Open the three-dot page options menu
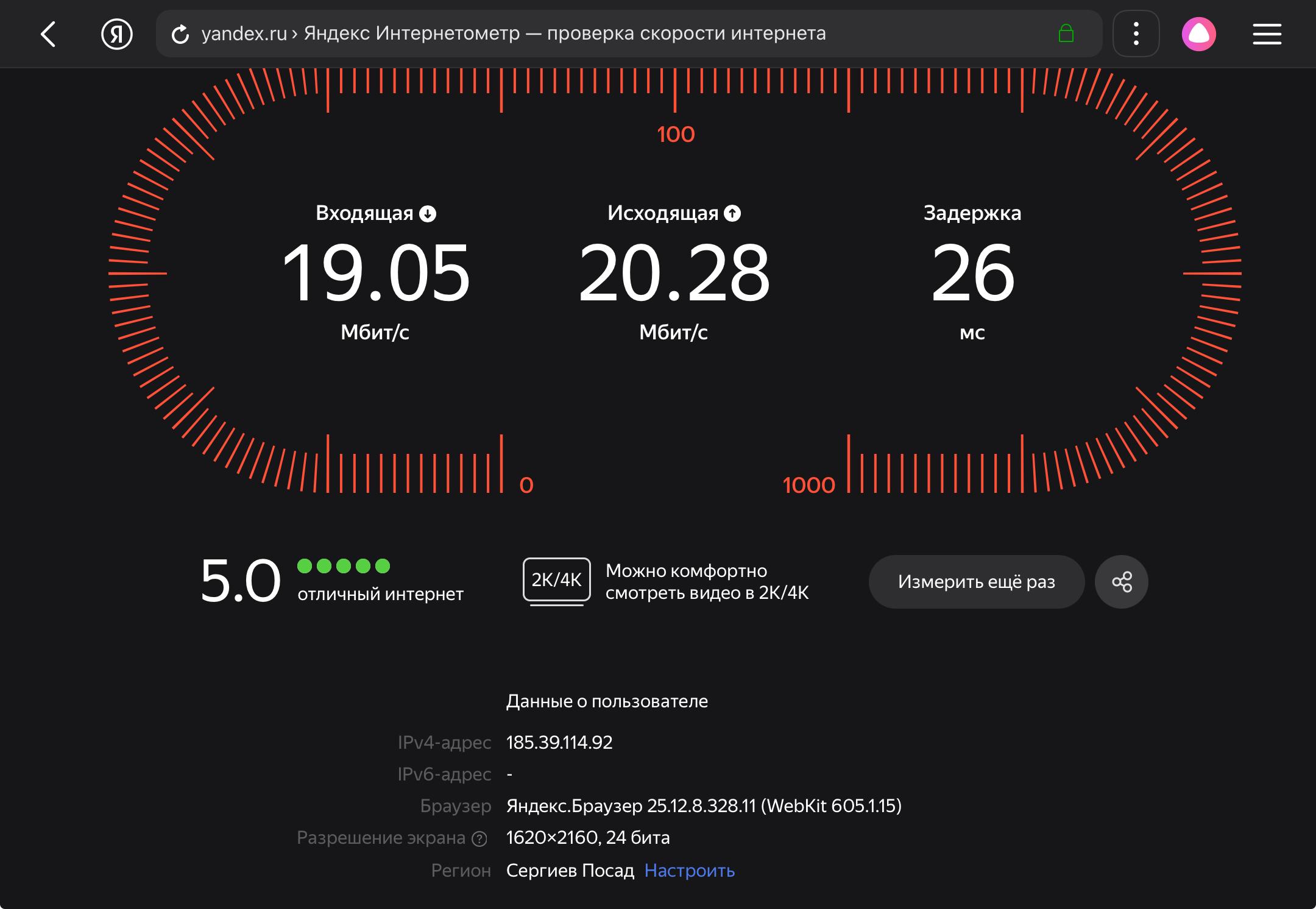 click(1136, 34)
